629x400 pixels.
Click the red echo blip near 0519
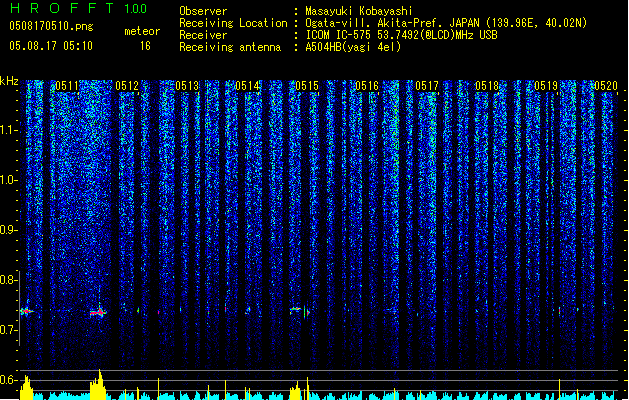(560, 311)
